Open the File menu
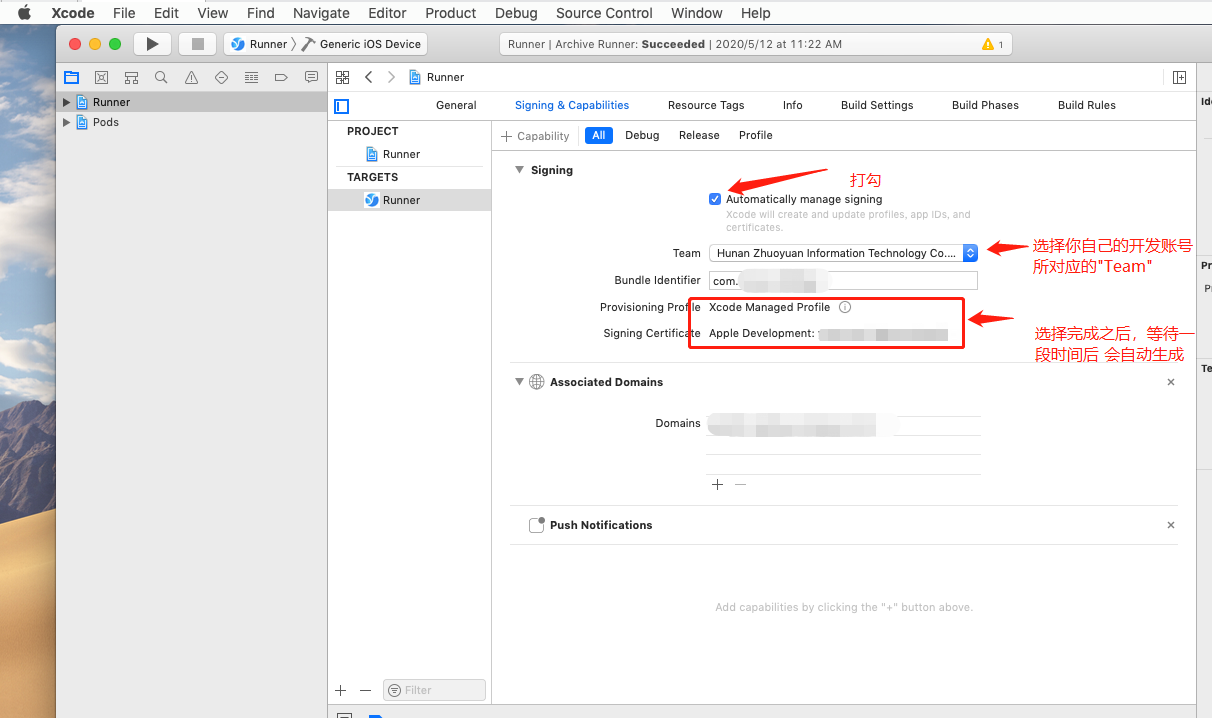 click(124, 13)
